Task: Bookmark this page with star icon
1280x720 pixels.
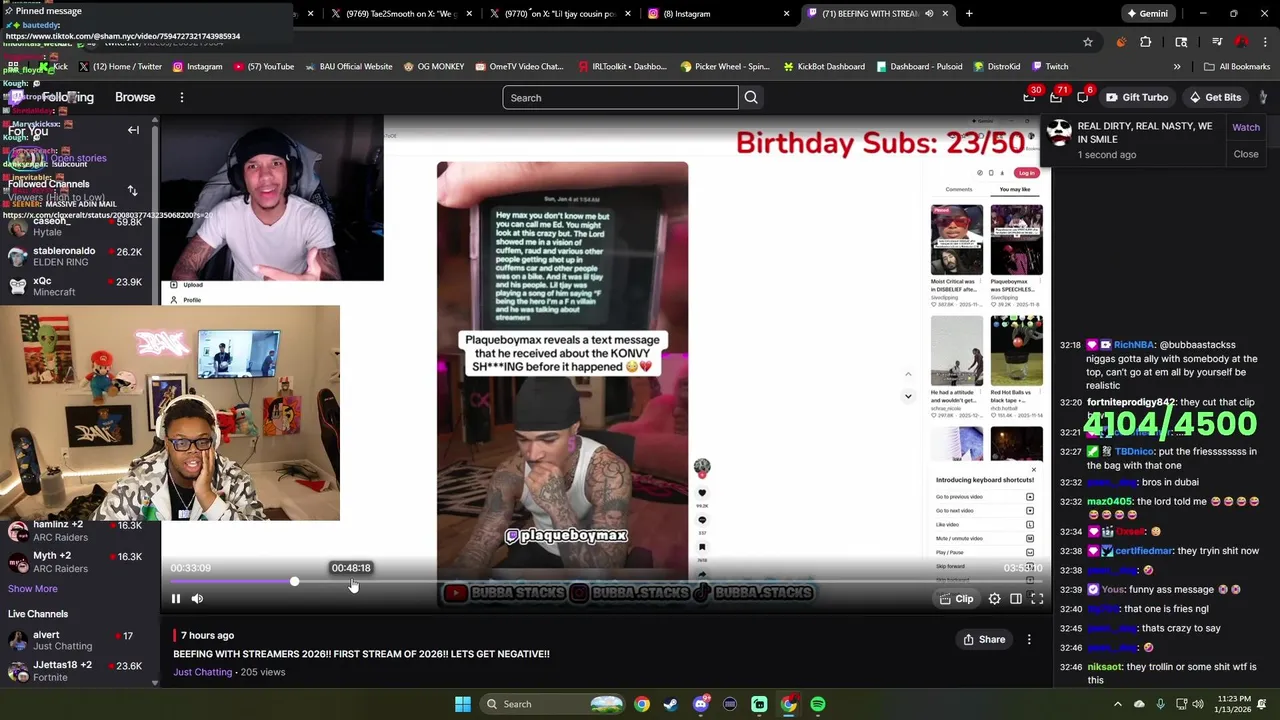Action: (x=1088, y=42)
